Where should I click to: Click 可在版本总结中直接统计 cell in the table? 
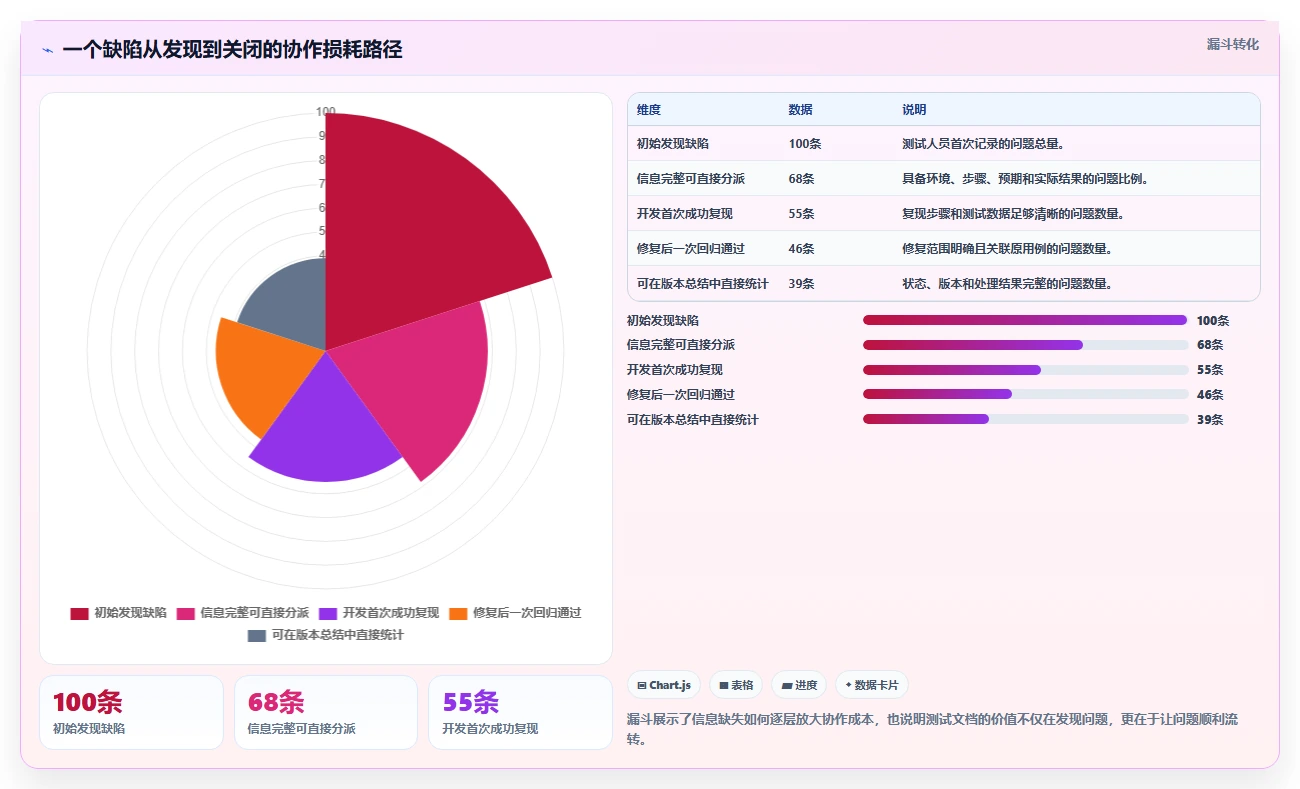pos(703,284)
